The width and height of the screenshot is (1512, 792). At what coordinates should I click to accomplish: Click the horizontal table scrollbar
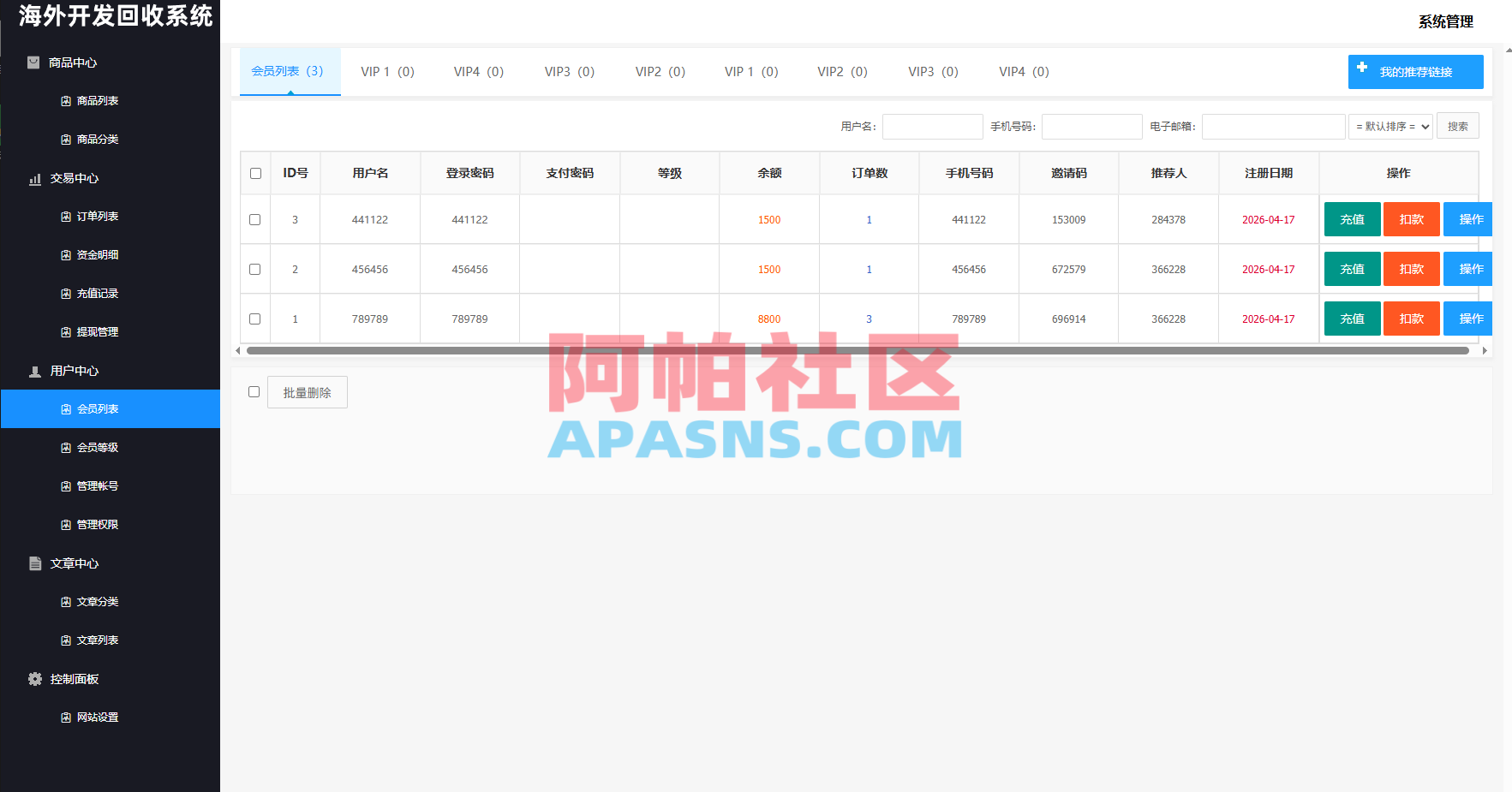858,350
